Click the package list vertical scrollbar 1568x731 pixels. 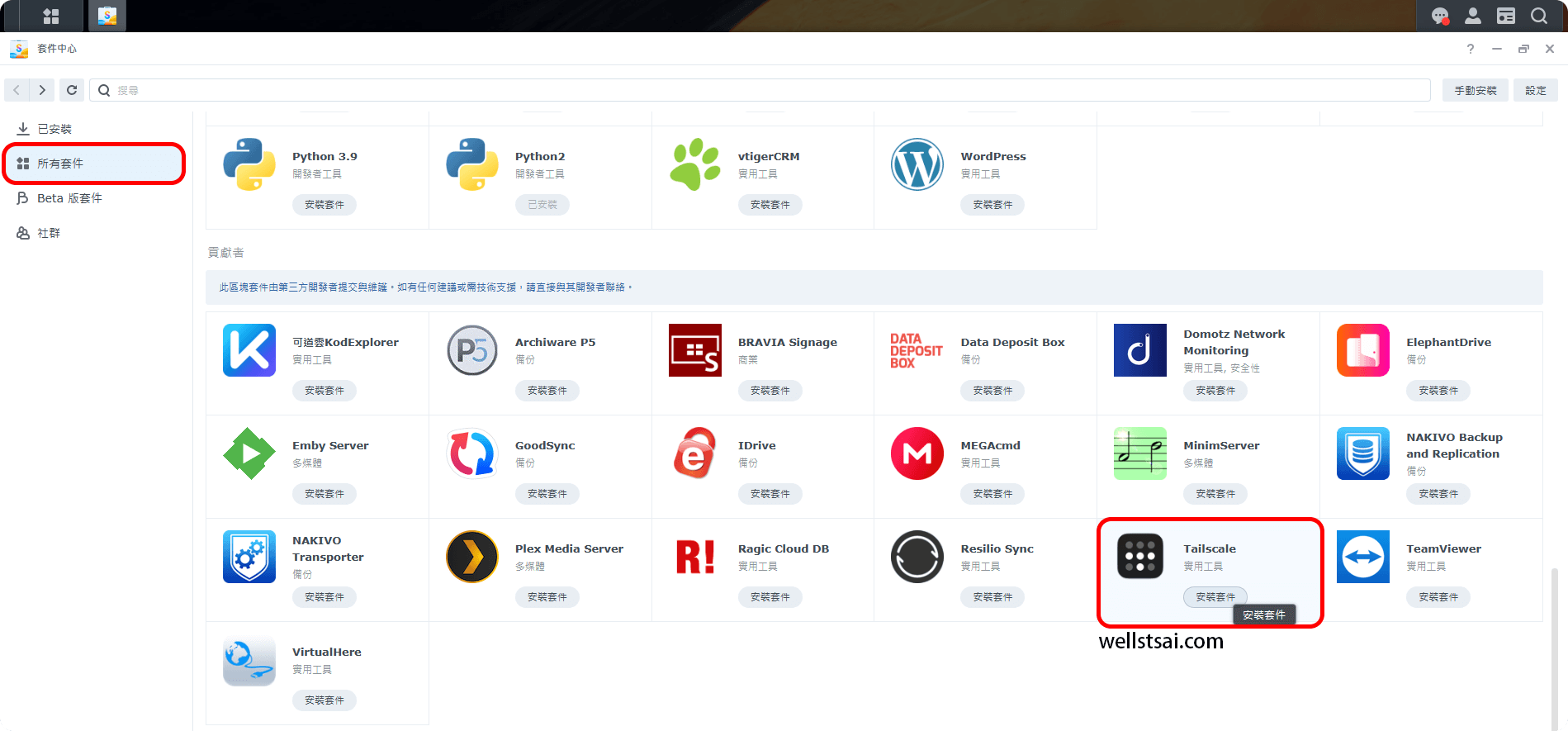pos(1554,648)
